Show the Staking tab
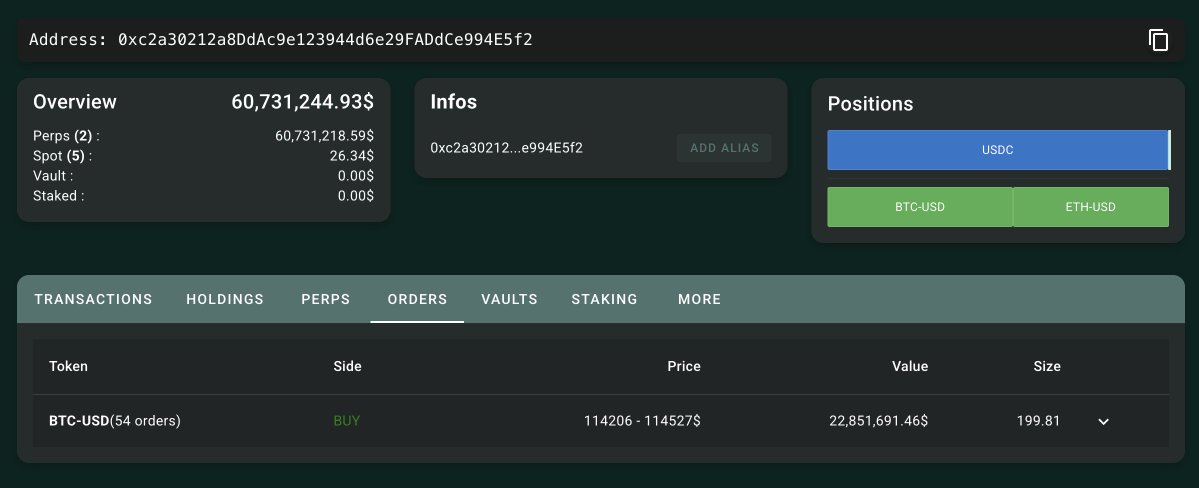 (x=604, y=299)
